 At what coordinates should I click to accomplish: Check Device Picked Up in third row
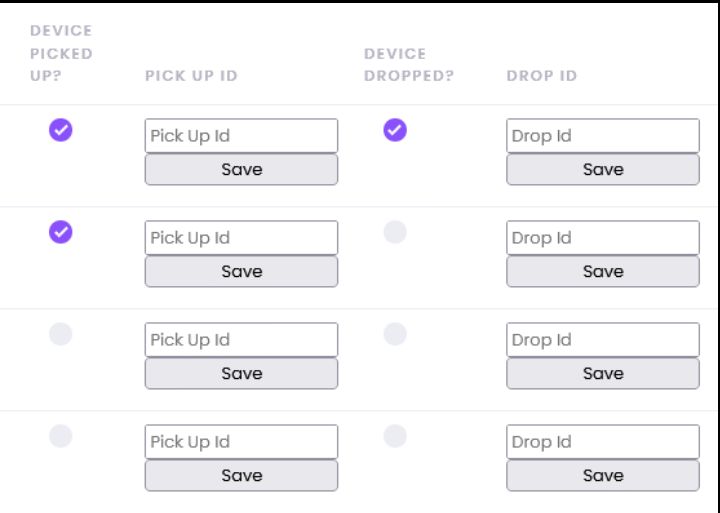61,334
